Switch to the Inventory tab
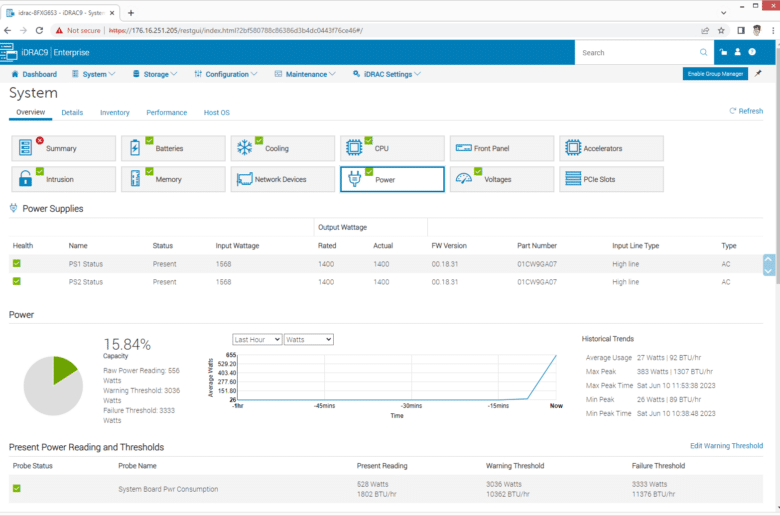Image resolution: width=780 pixels, height=516 pixels. pos(114,112)
